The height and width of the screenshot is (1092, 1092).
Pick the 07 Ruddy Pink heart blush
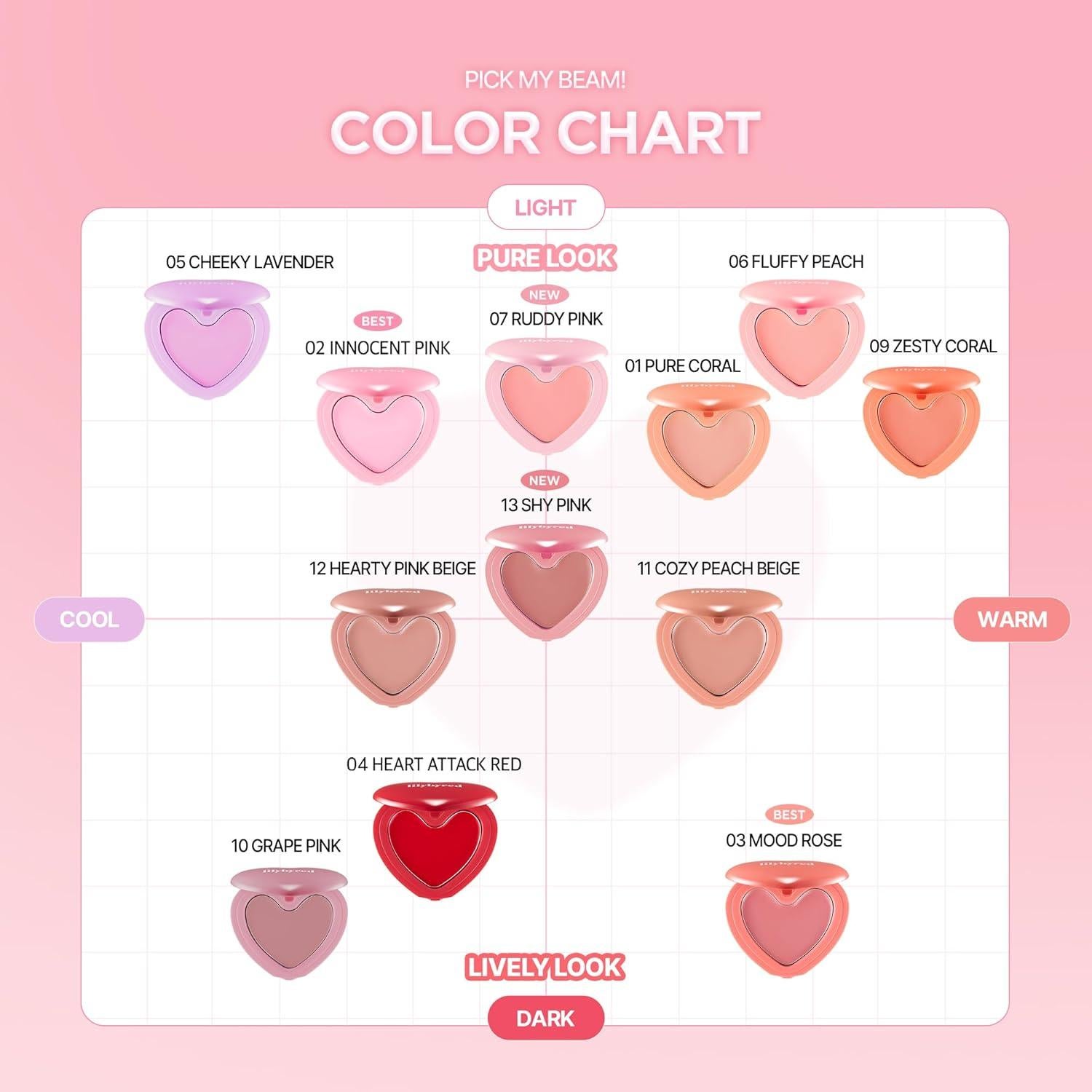[546, 397]
